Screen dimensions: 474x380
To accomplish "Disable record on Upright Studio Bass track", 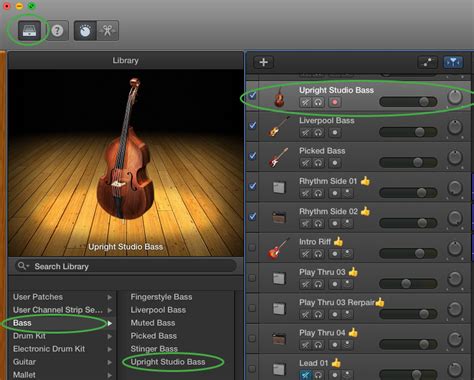I will pos(335,102).
